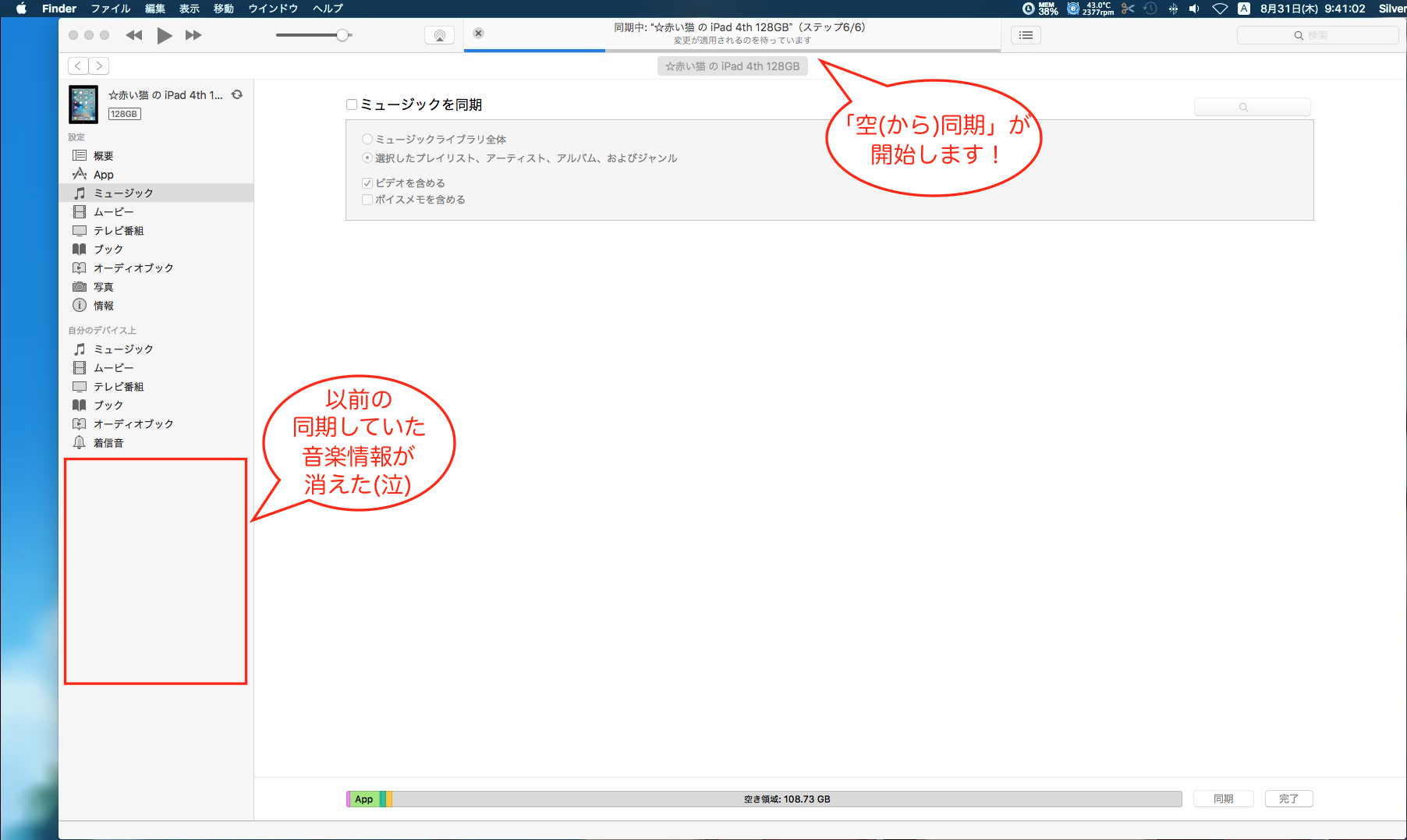Click the 空き領域: 108.73 GB free space bar
Viewport: 1407px width, 840px height.
coord(787,799)
